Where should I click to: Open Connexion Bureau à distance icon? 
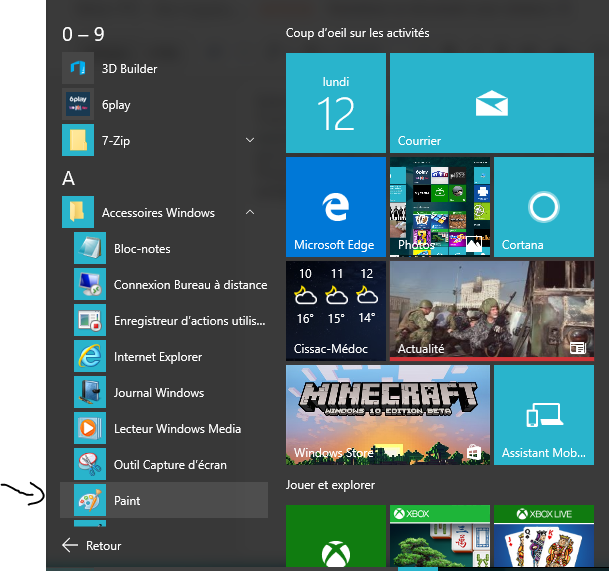point(90,284)
